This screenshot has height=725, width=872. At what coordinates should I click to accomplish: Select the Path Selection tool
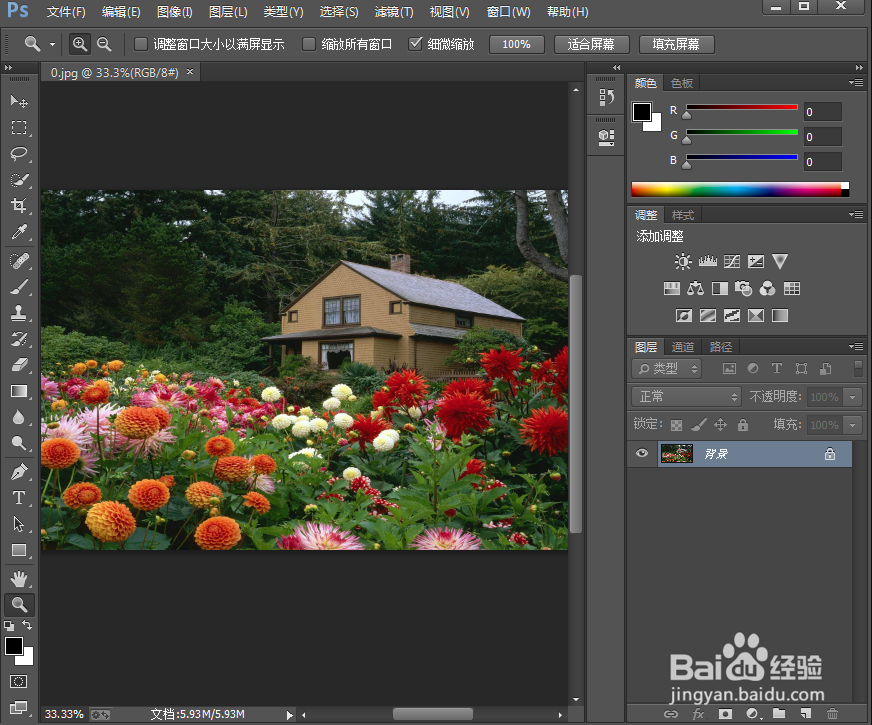coord(19,524)
